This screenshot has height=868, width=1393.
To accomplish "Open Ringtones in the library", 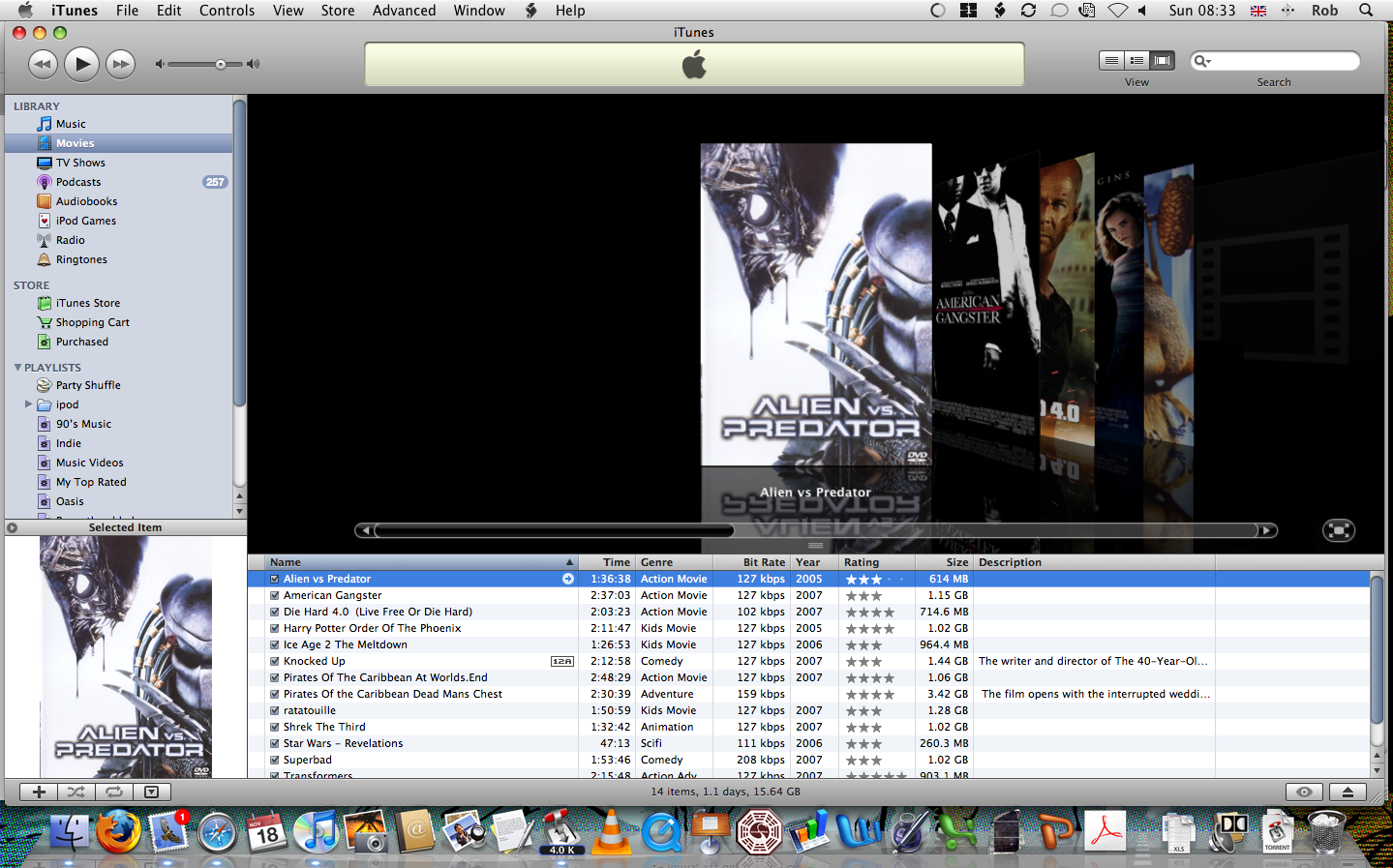I will pyautogui.click(x=80, y=259).
